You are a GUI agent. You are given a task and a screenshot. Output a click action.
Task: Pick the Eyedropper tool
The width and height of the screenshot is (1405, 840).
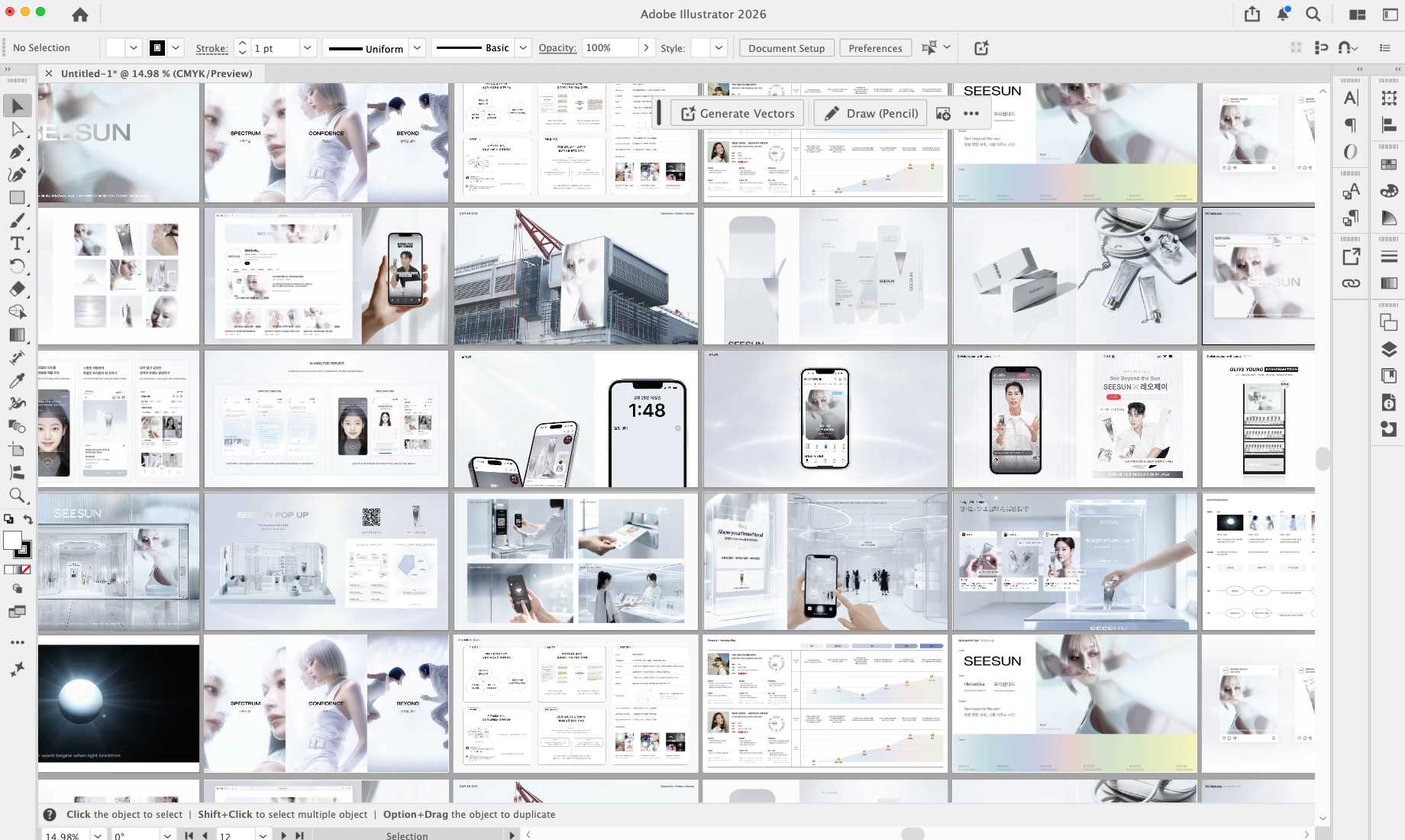(17, 380)
